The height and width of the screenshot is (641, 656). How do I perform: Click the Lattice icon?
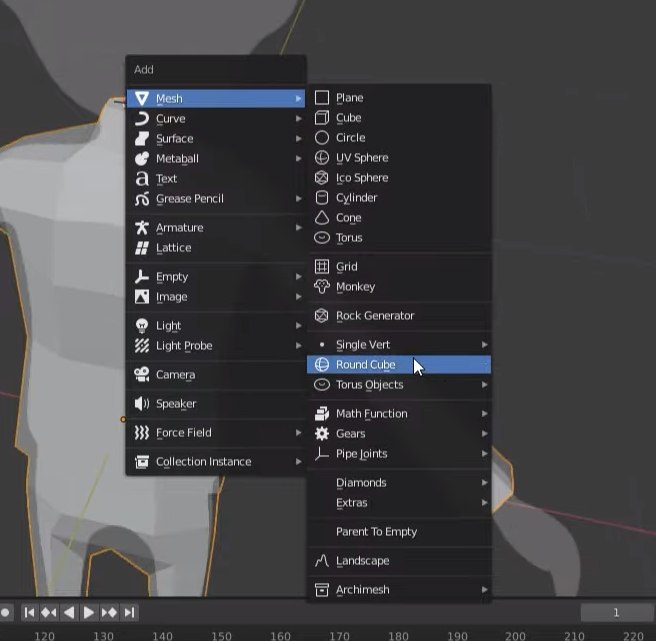point(142,248)
